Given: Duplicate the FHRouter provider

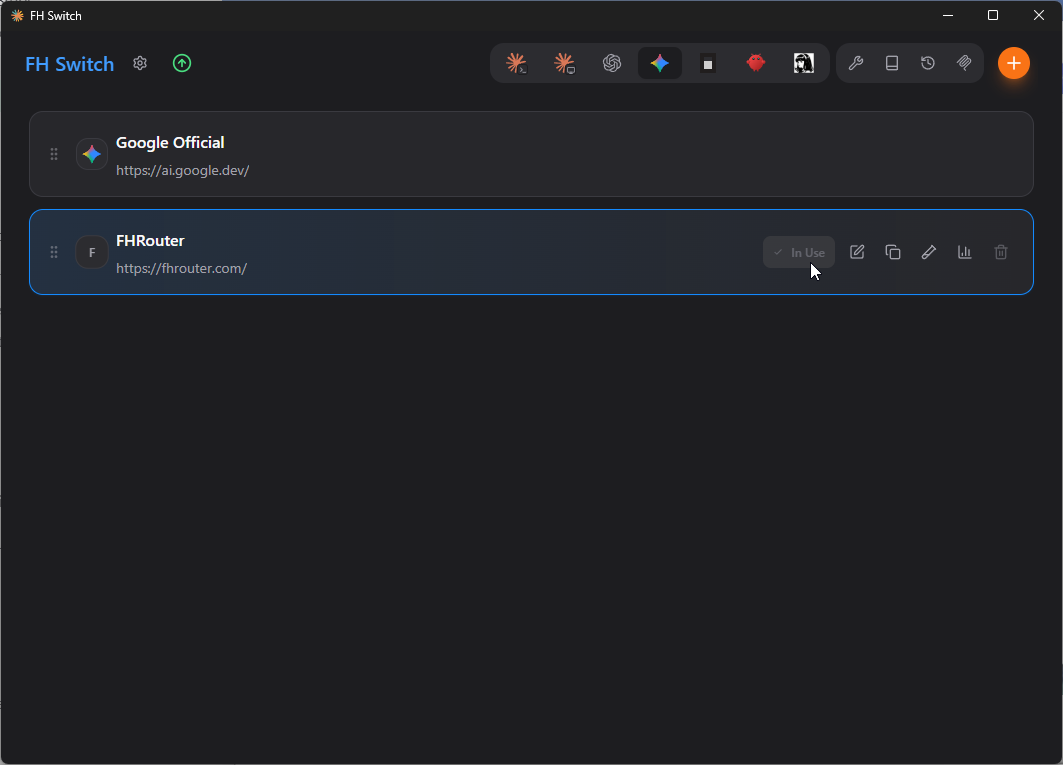Looking at the screenshot, I should (893, 252).
